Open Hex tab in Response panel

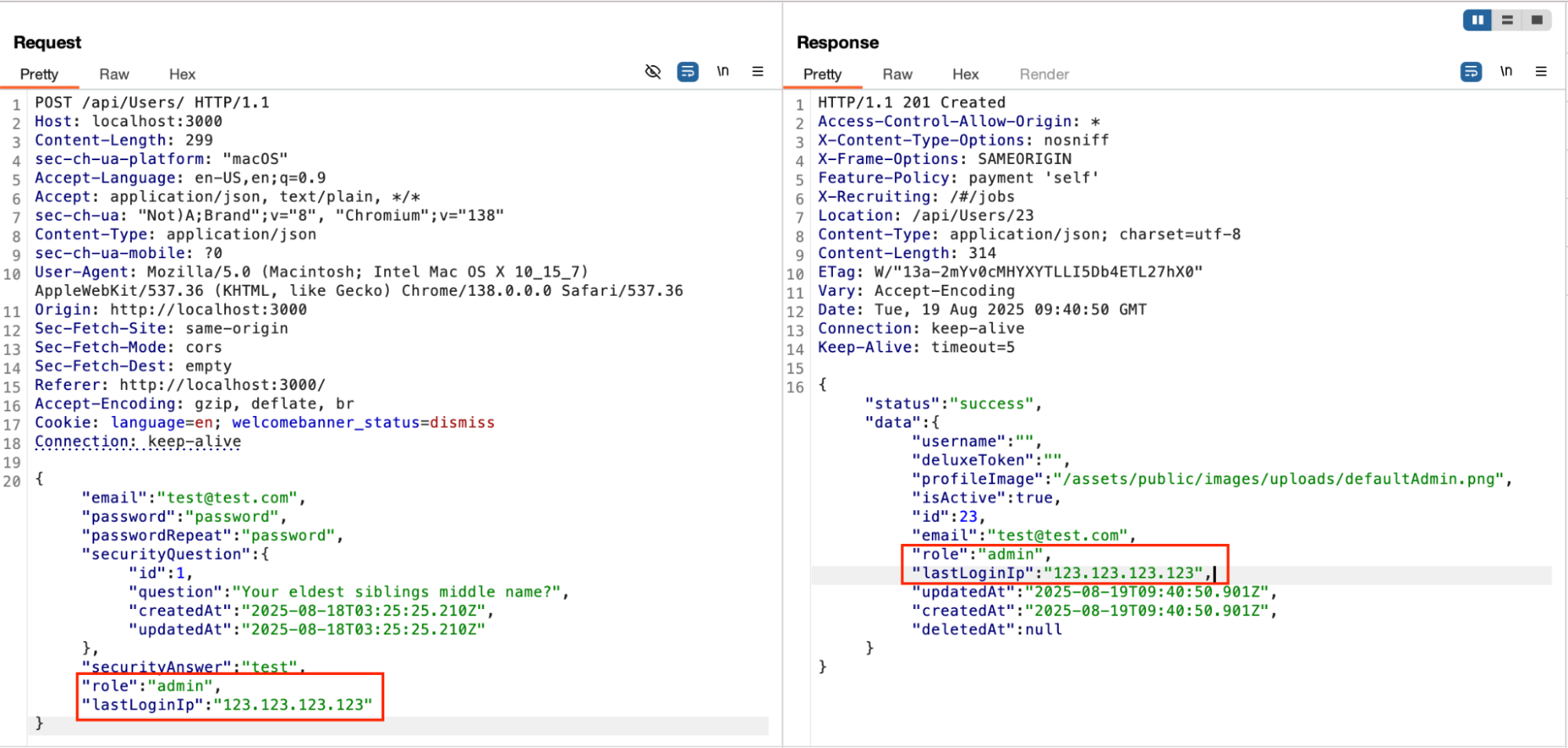(x=965, y=75)
